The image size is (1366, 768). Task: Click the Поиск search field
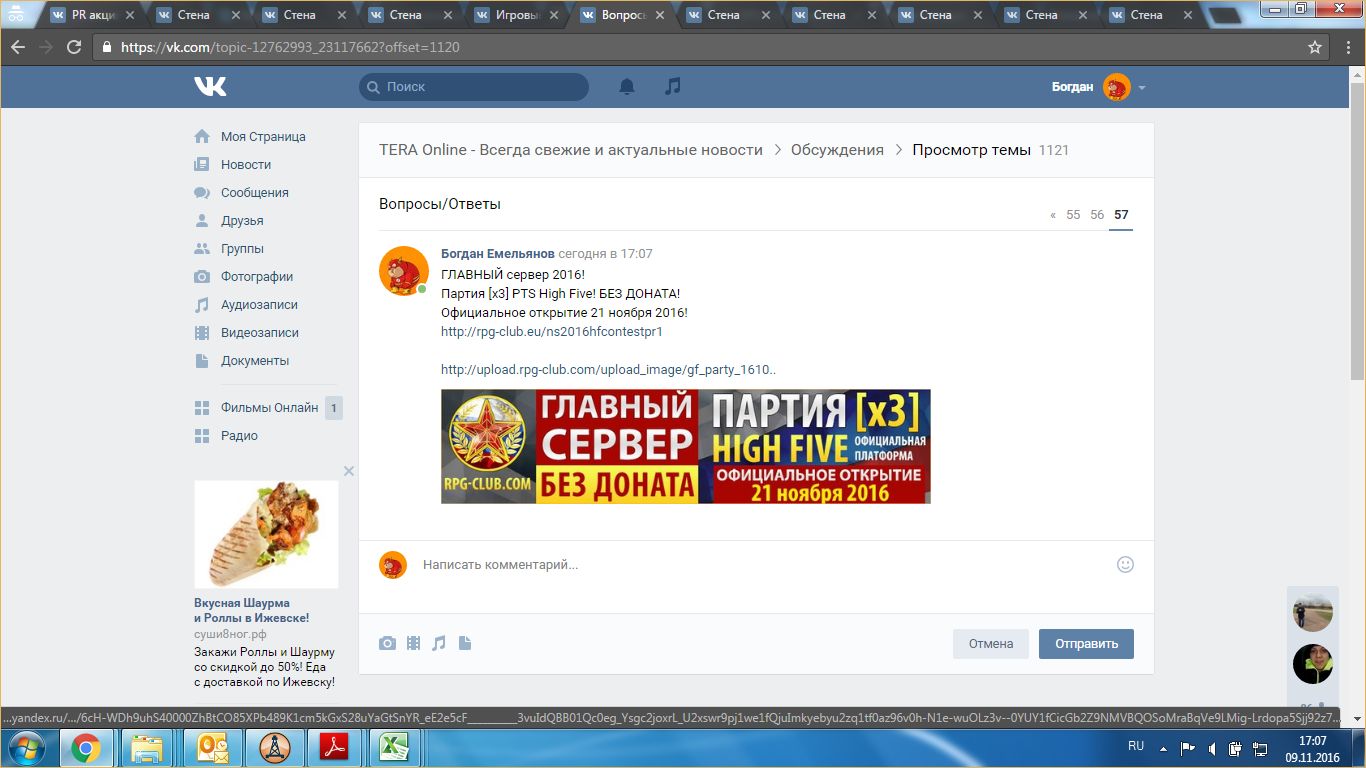(x=474, y=87)
